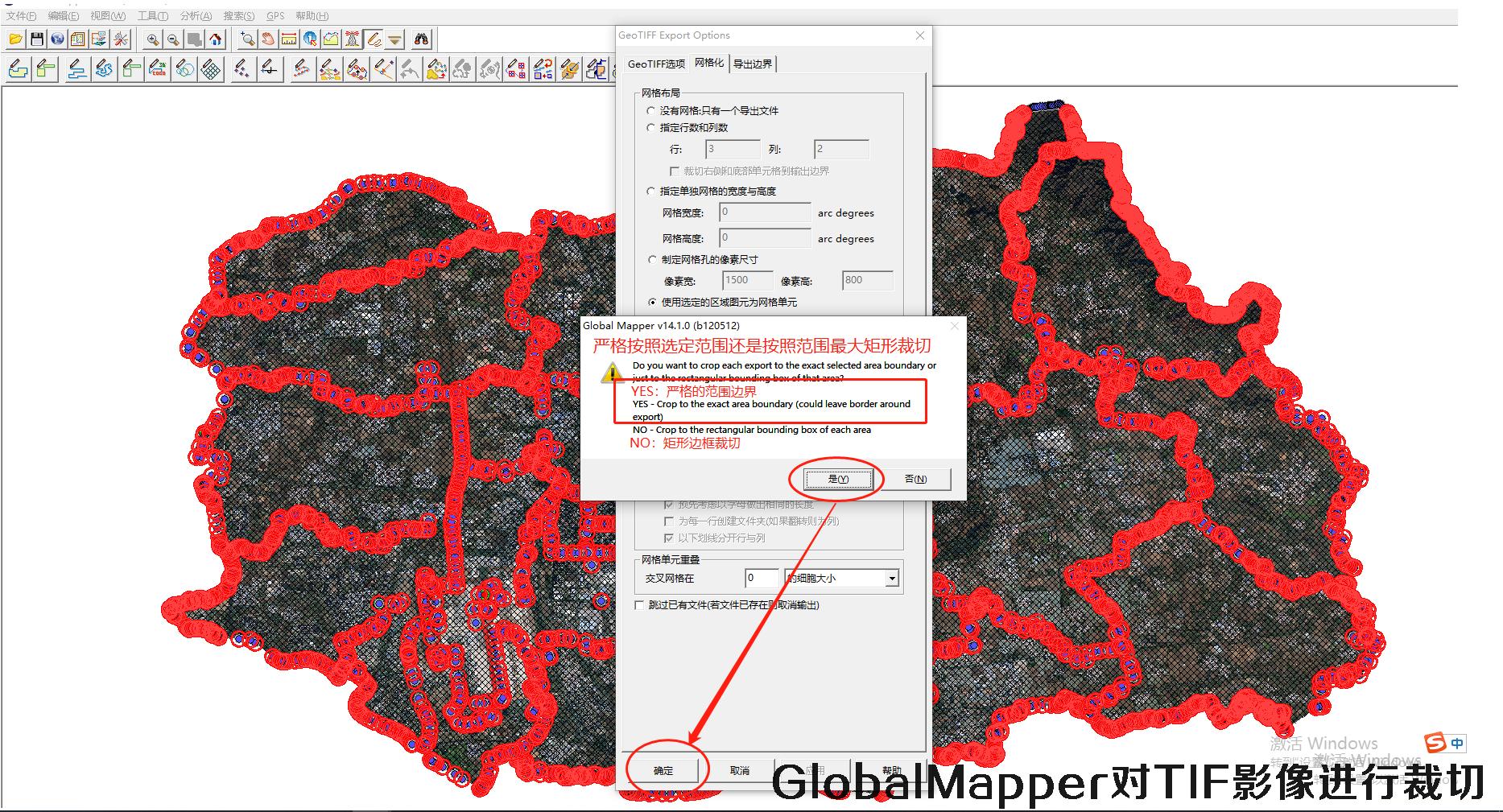Viewport: 1503px width, 812px height.
Task: Open the Configuration wrench tools icon
Action: pos(121,39)
